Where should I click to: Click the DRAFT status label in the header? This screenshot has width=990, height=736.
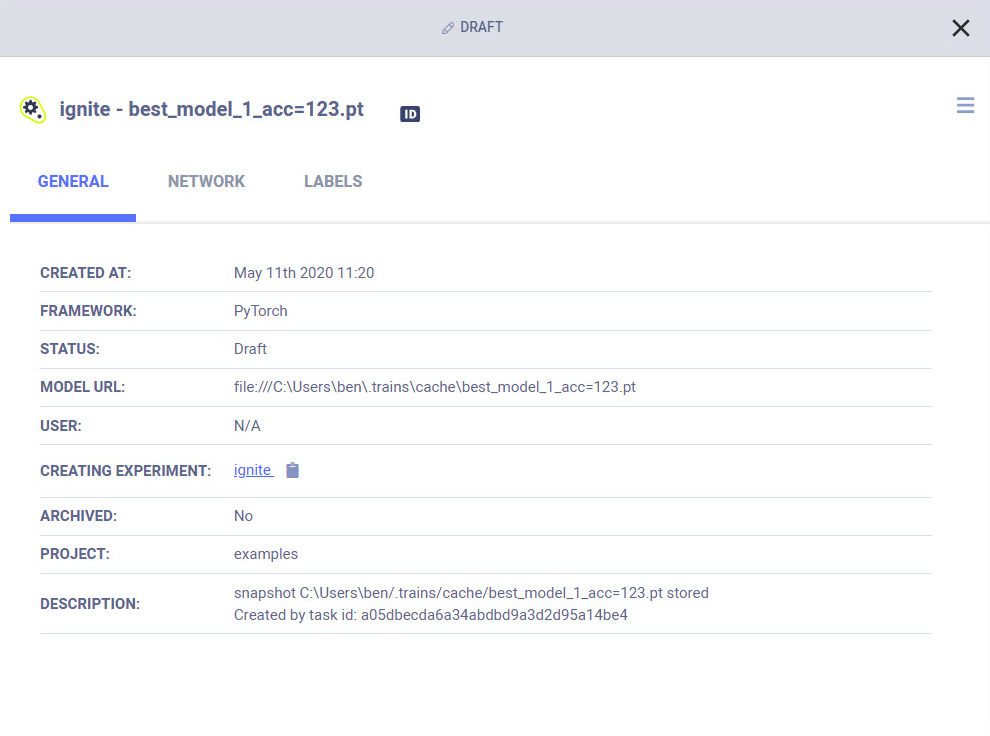(x=481, y=27)
